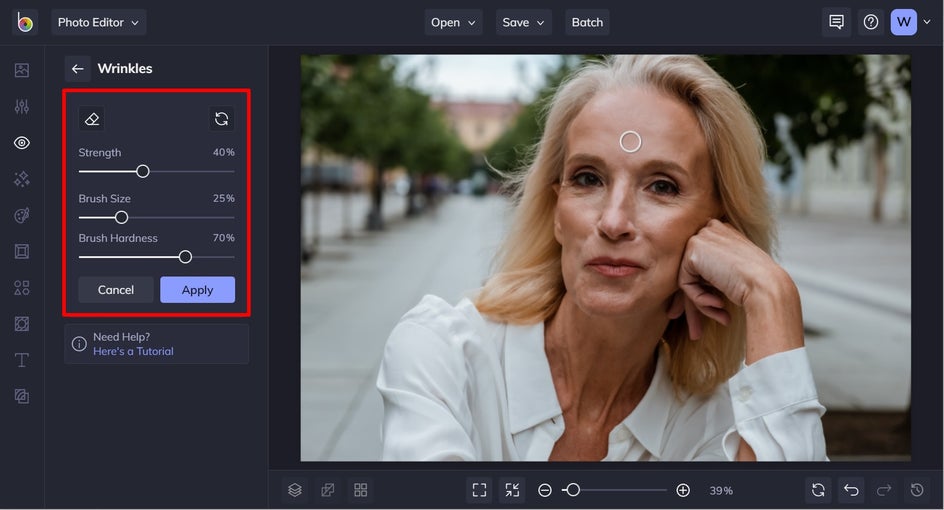Image resolution: width=944 pixels, height=510 pixels.
Task: Open the Text tool icon
Action: tap(22, 359)
